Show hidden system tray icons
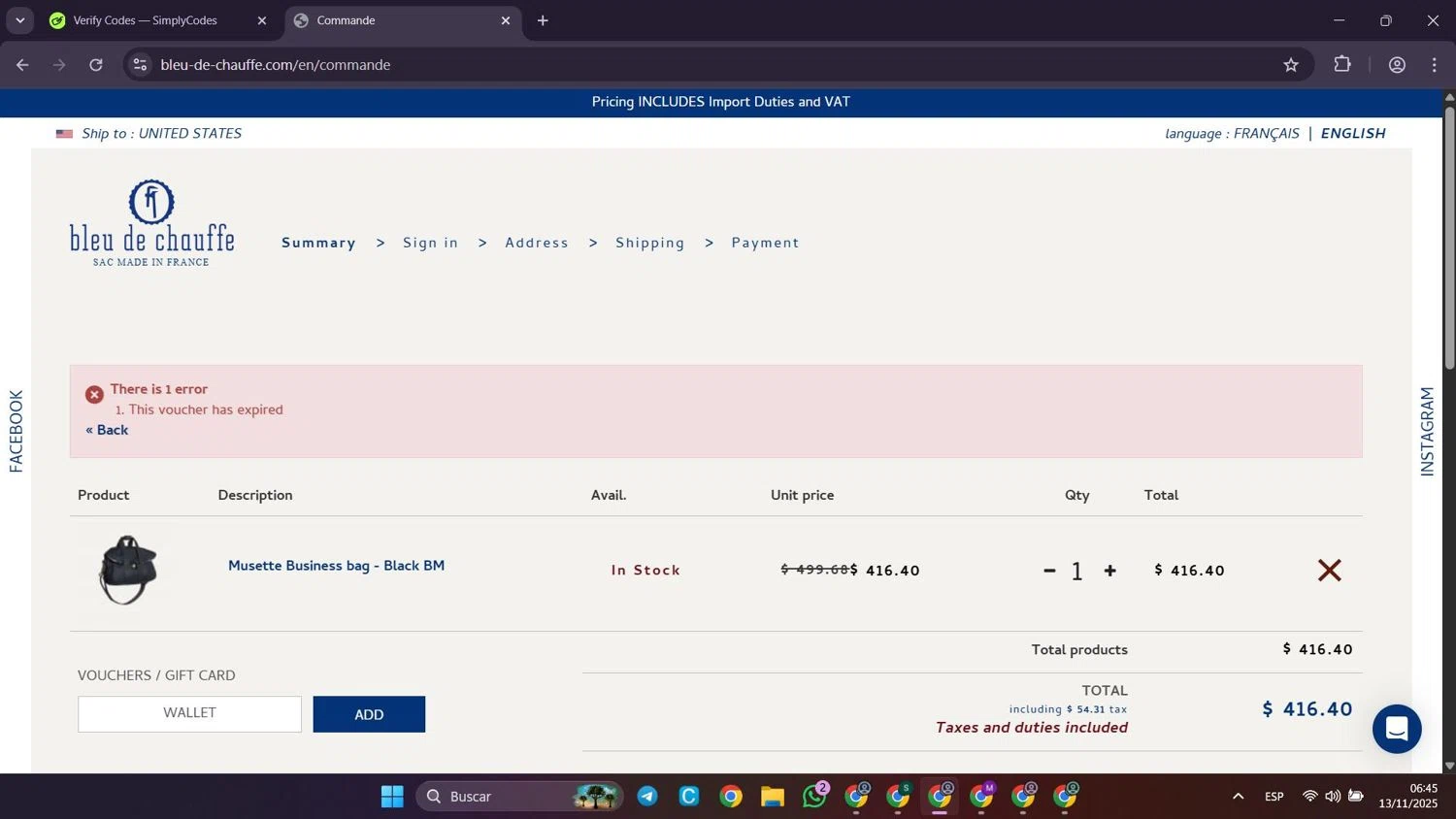 coord(1238,797)
